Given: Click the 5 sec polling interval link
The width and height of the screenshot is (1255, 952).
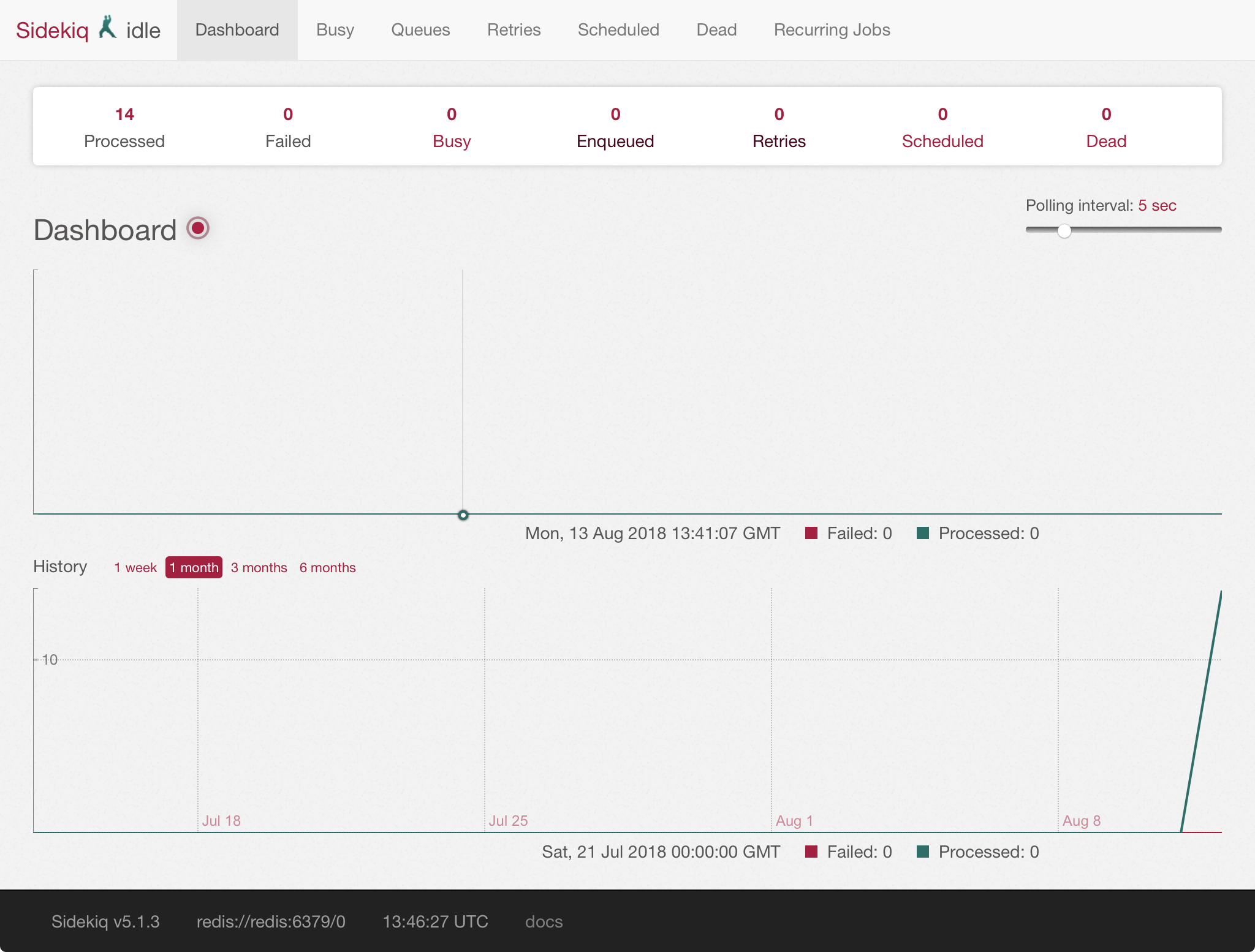Looking at the screenshot, I should [x=1157, y=205].
